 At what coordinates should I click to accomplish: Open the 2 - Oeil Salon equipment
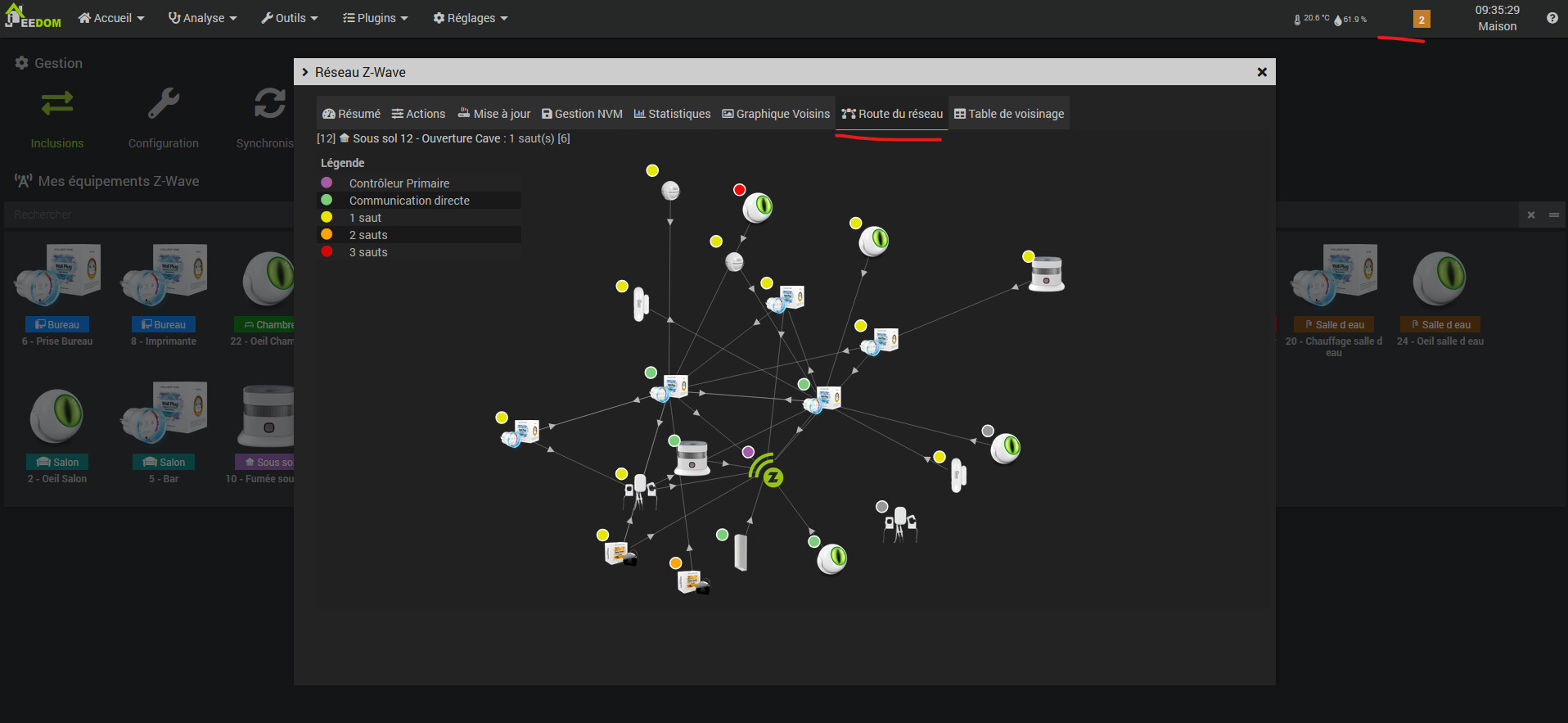click(57, 433)
